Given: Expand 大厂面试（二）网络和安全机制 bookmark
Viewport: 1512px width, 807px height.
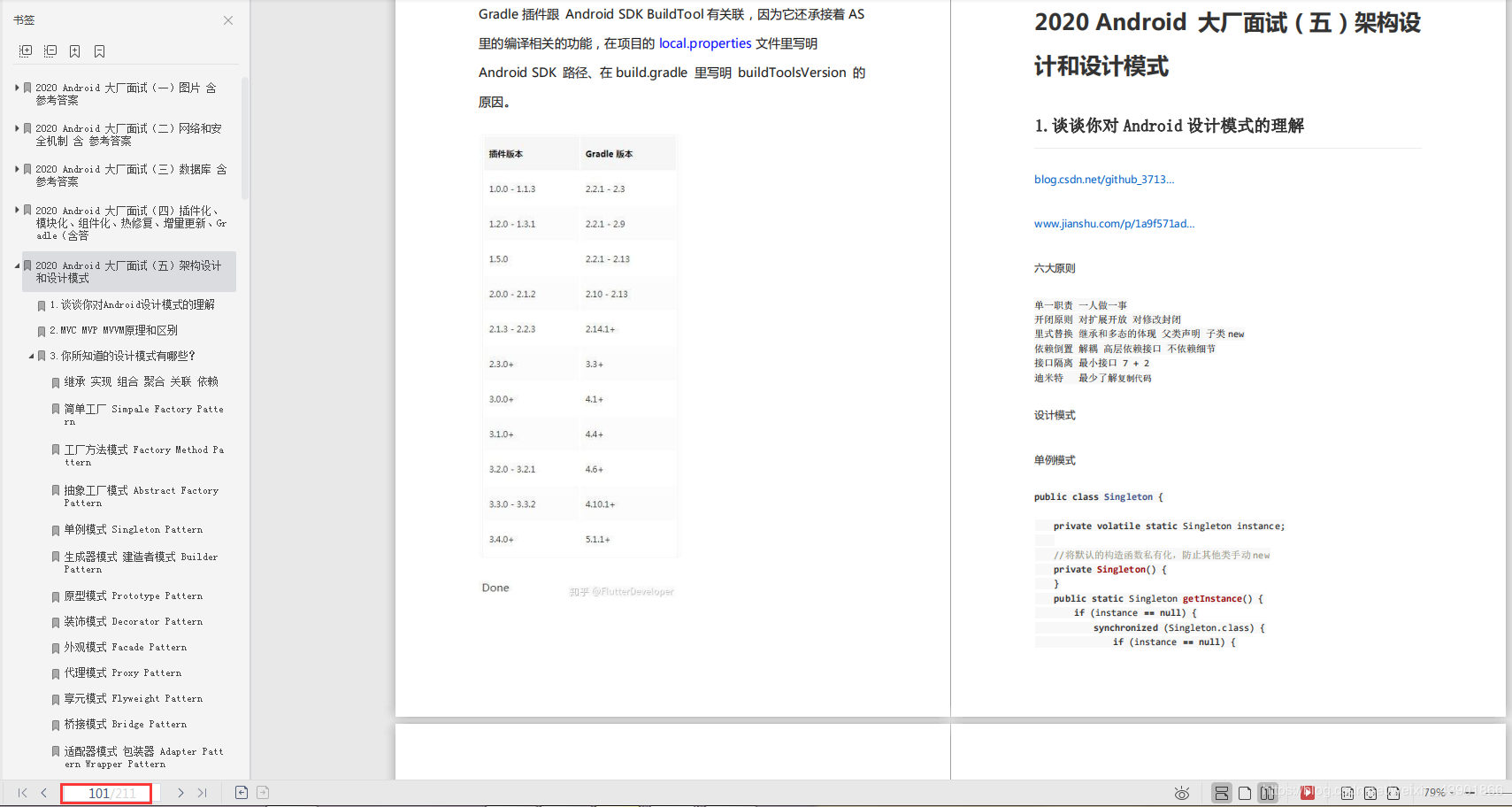Looking at the screenshot, I should click(17, 128).
